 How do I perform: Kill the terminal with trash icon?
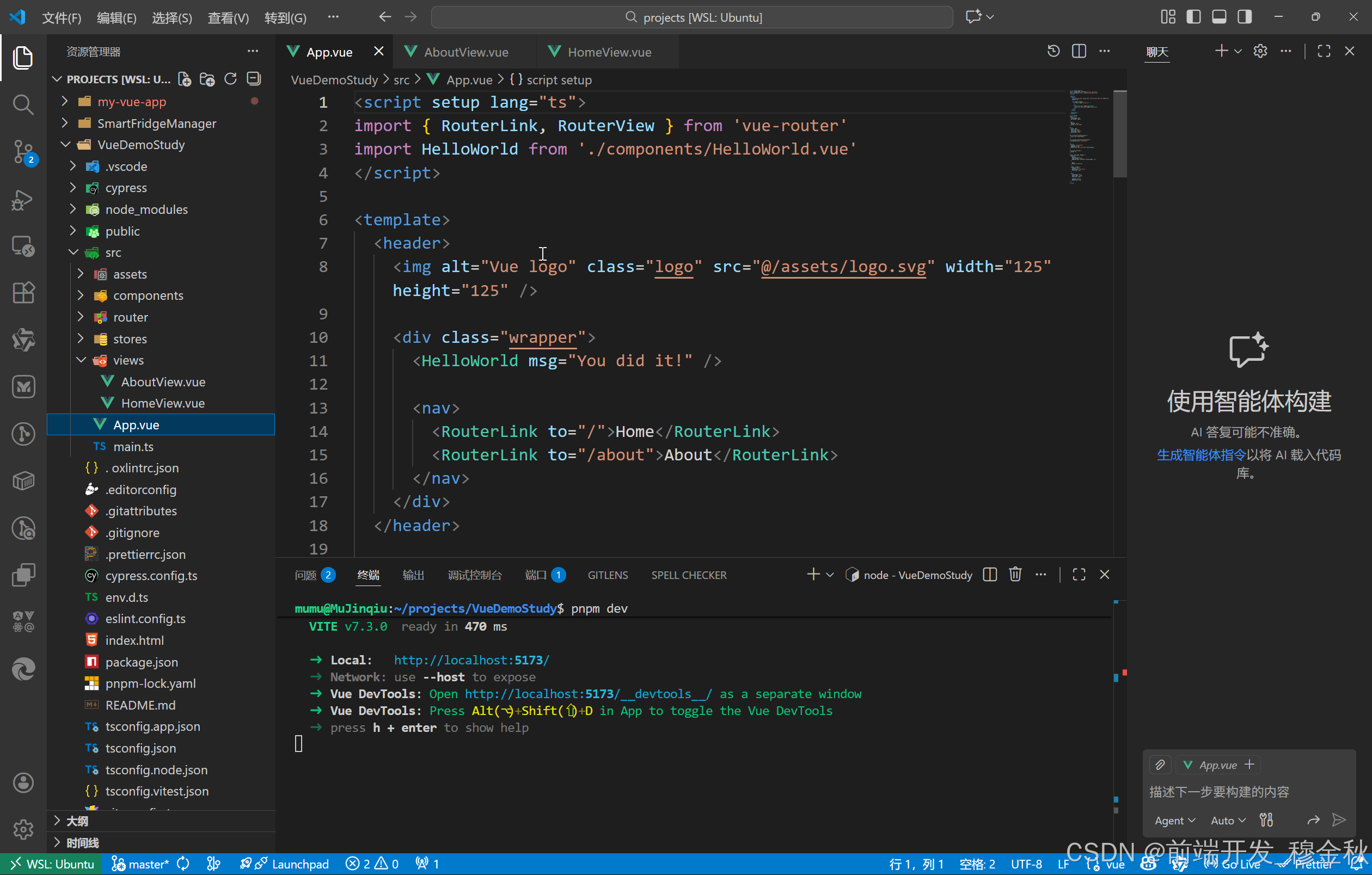point(1015,575)
